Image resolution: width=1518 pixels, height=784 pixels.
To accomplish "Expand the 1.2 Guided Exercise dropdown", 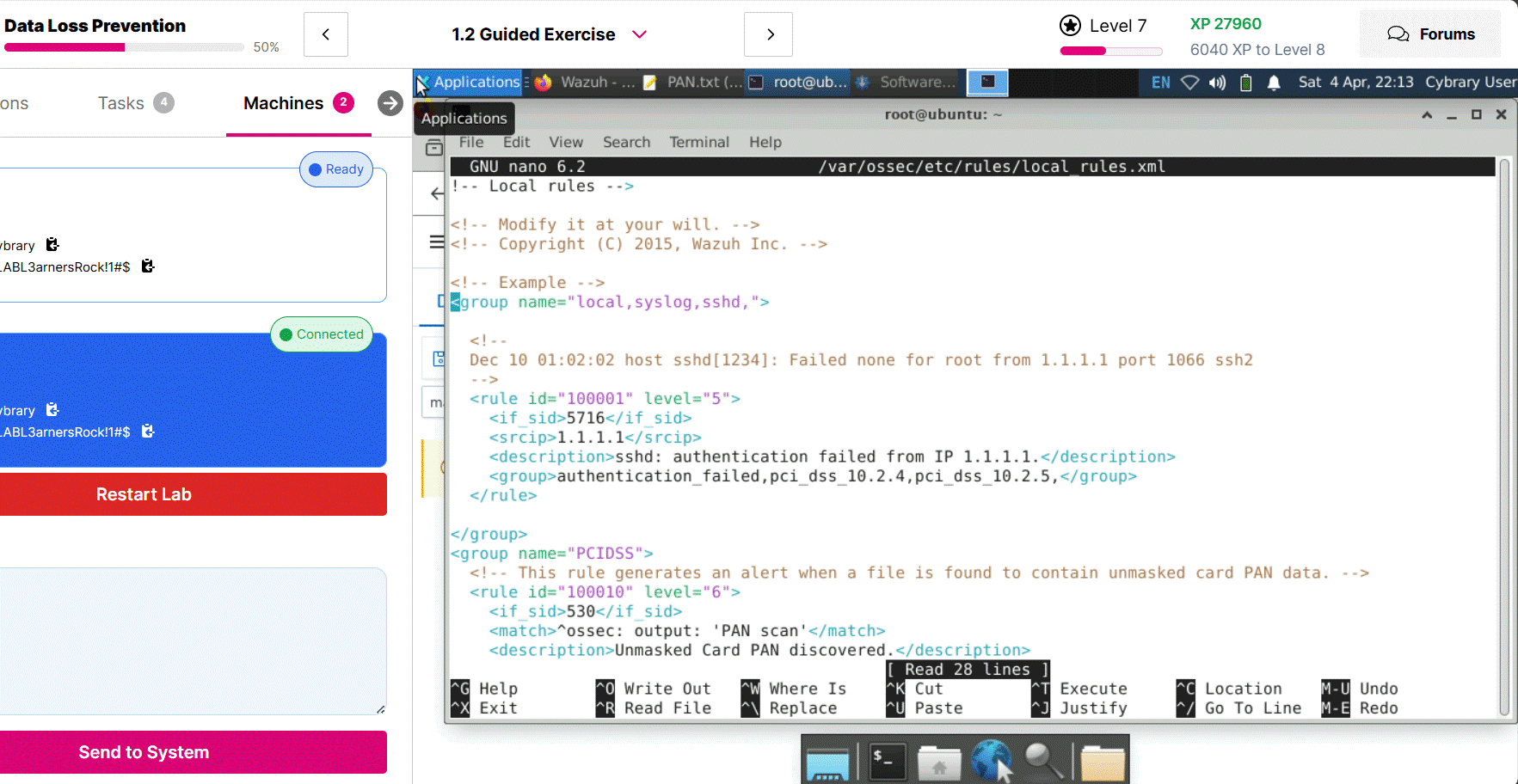I will tap(639, 34).
